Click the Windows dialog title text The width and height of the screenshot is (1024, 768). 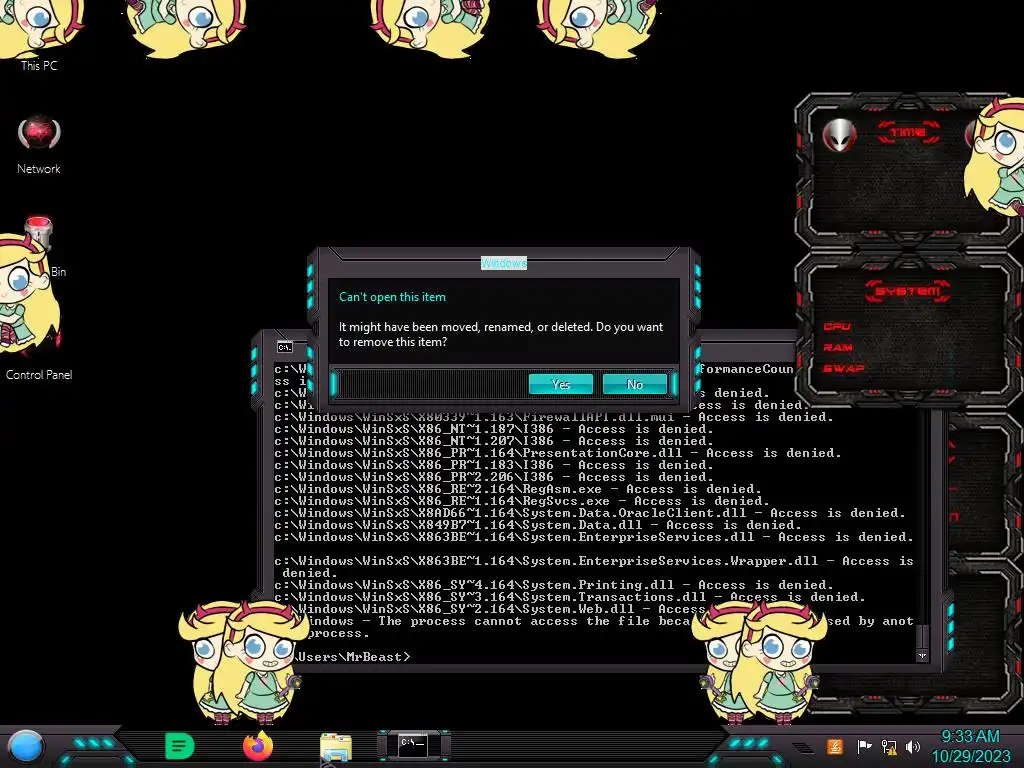pos(504,263)
